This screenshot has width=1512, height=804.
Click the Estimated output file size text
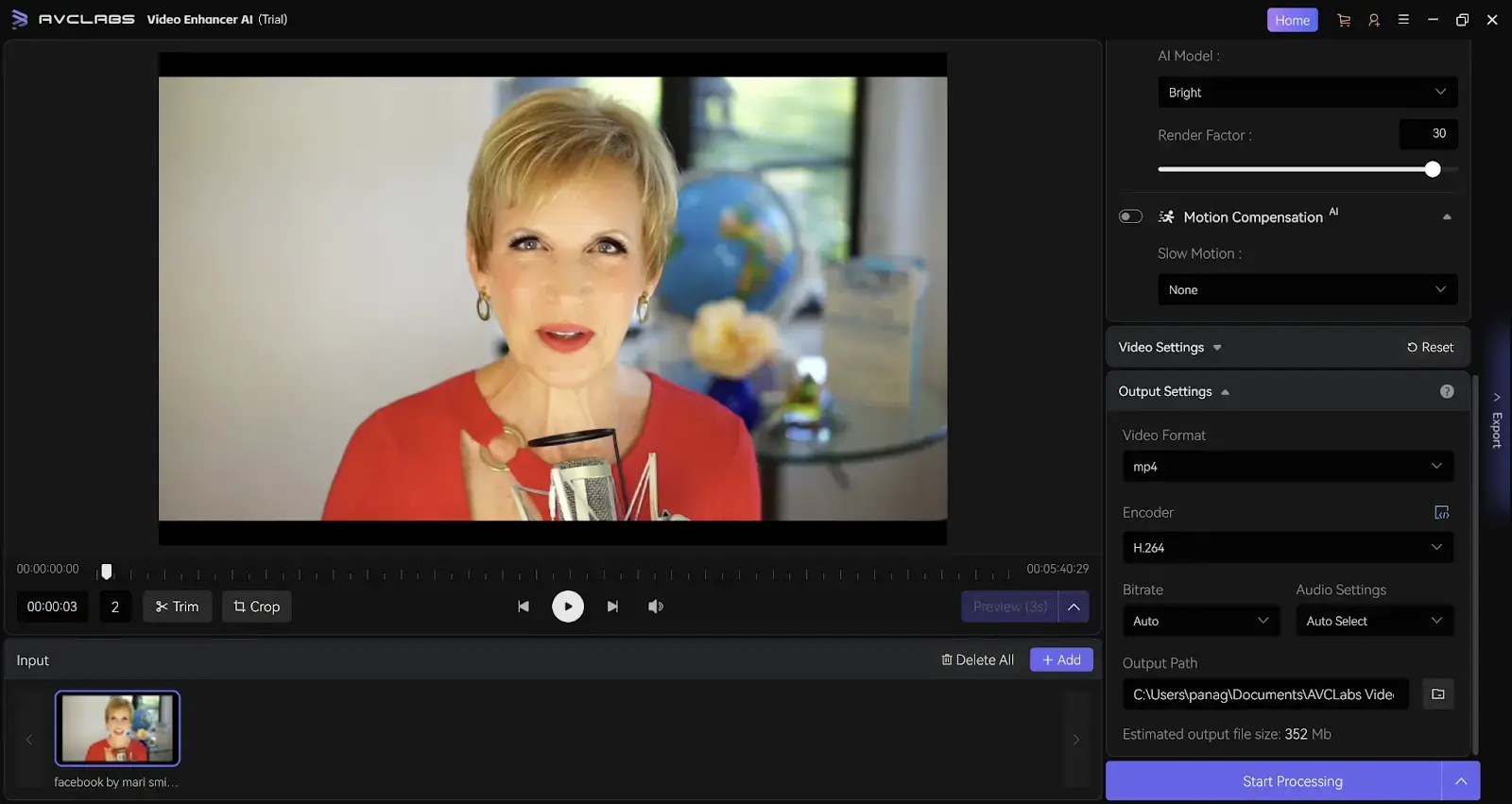pyautogui.click(x=1227, y=734)
